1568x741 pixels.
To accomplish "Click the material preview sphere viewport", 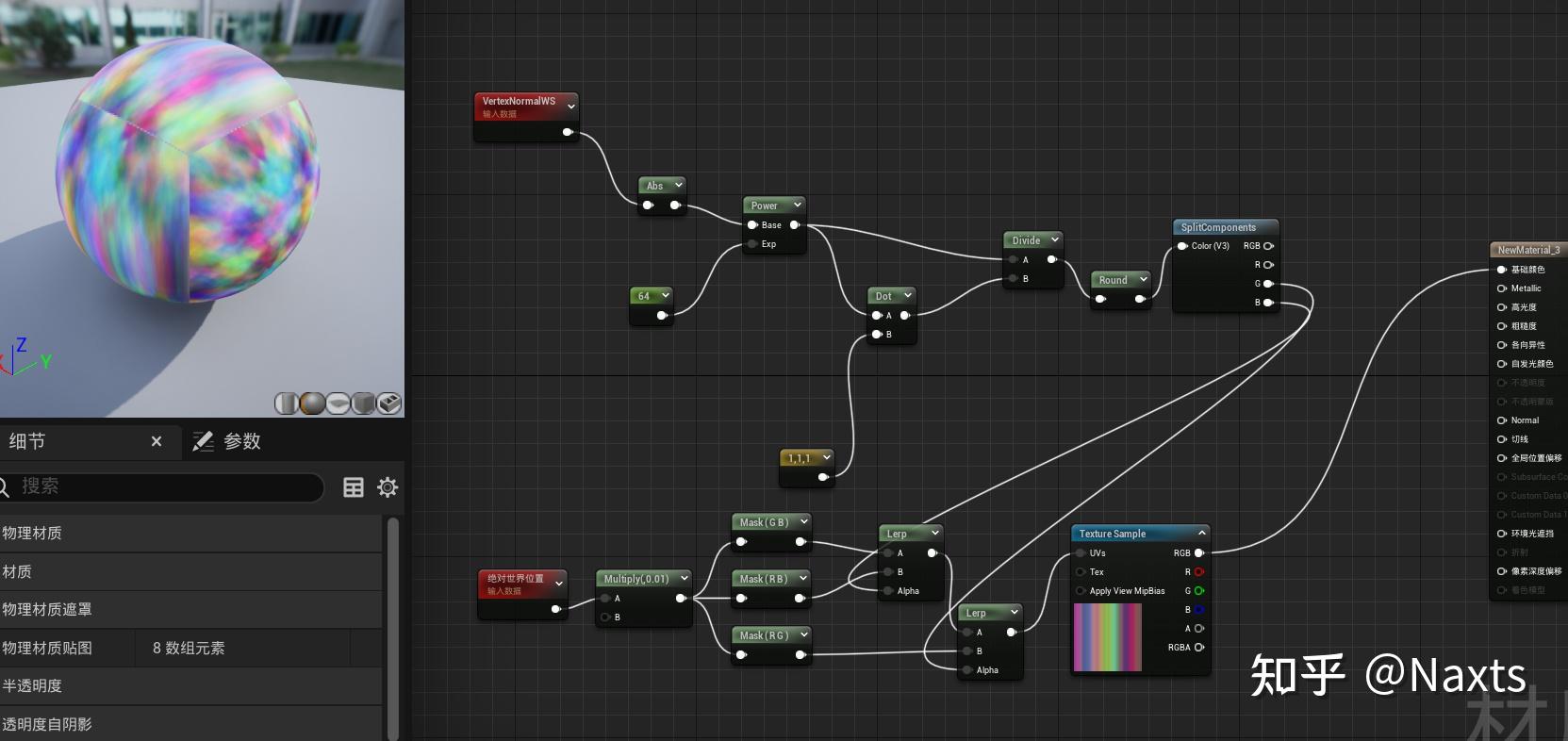I will pos(202,207).
